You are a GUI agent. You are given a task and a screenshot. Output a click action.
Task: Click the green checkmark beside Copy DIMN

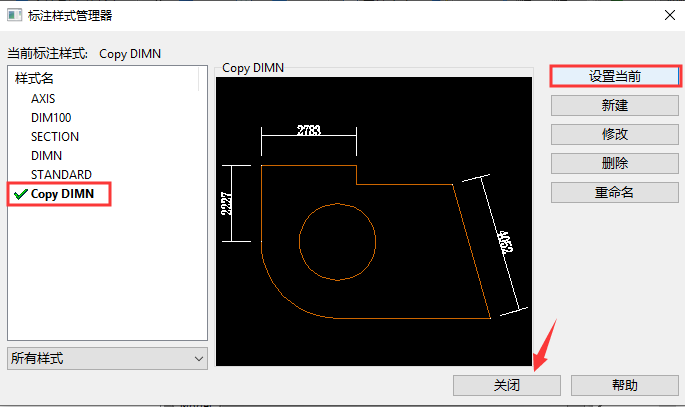(x=21, y=194)
